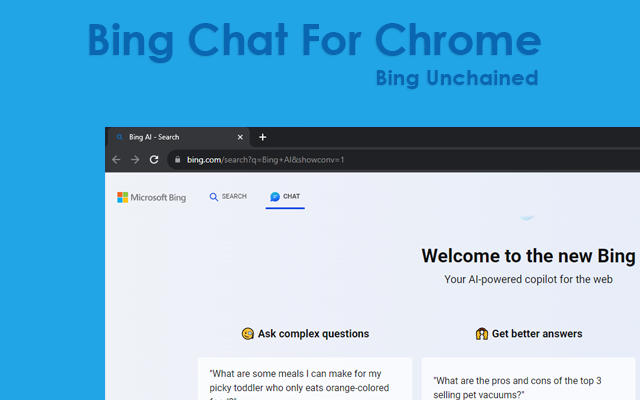Click the emoji beside Get better answers
Viewport: 640px width, 400px height.
tap(482, 334)
